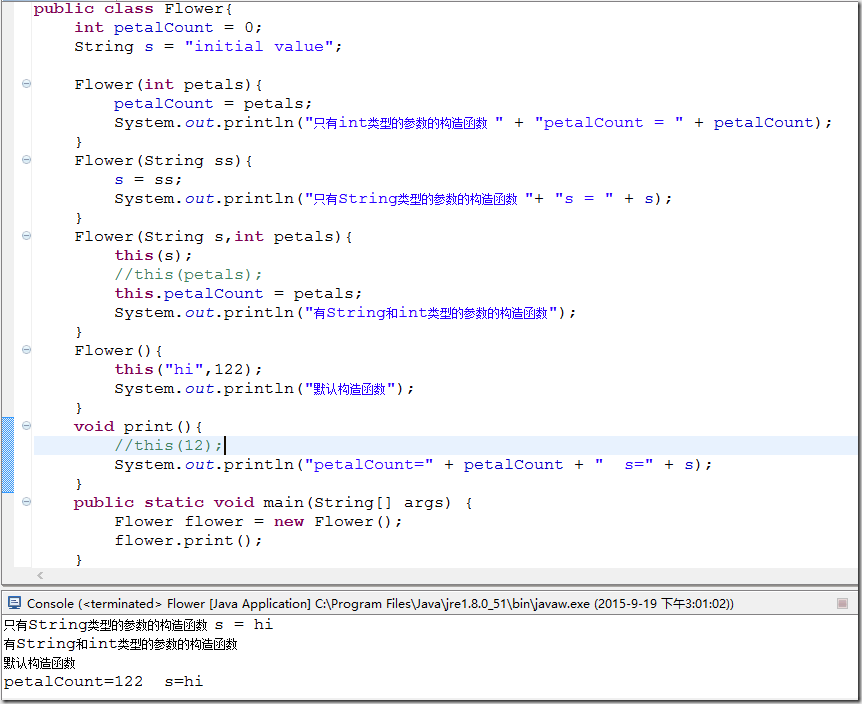This screenshot has height=704, width=862.
Task: Collapse the Flower(String ss) constructor fold
Action: pos(27,160)
